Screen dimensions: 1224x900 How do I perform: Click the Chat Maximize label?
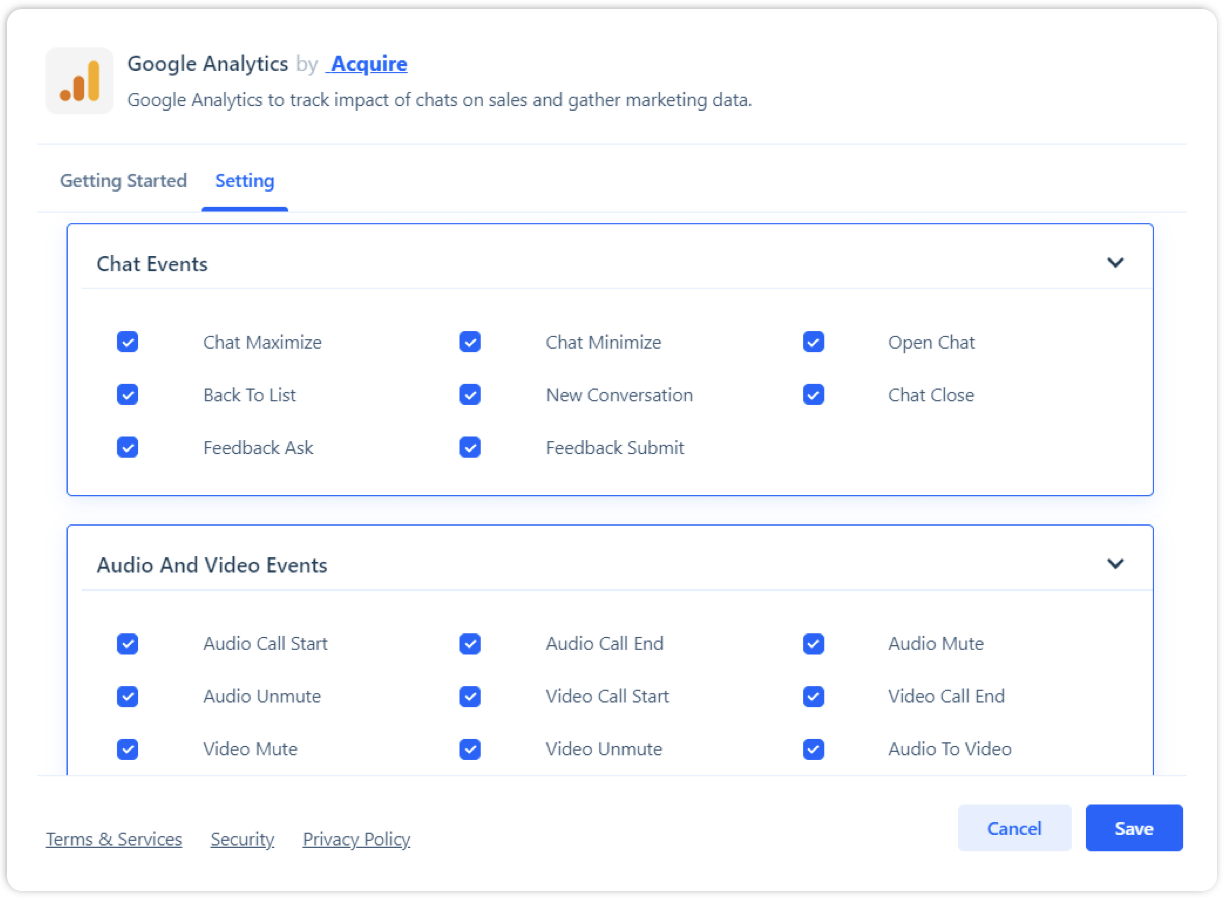(262, 342)
